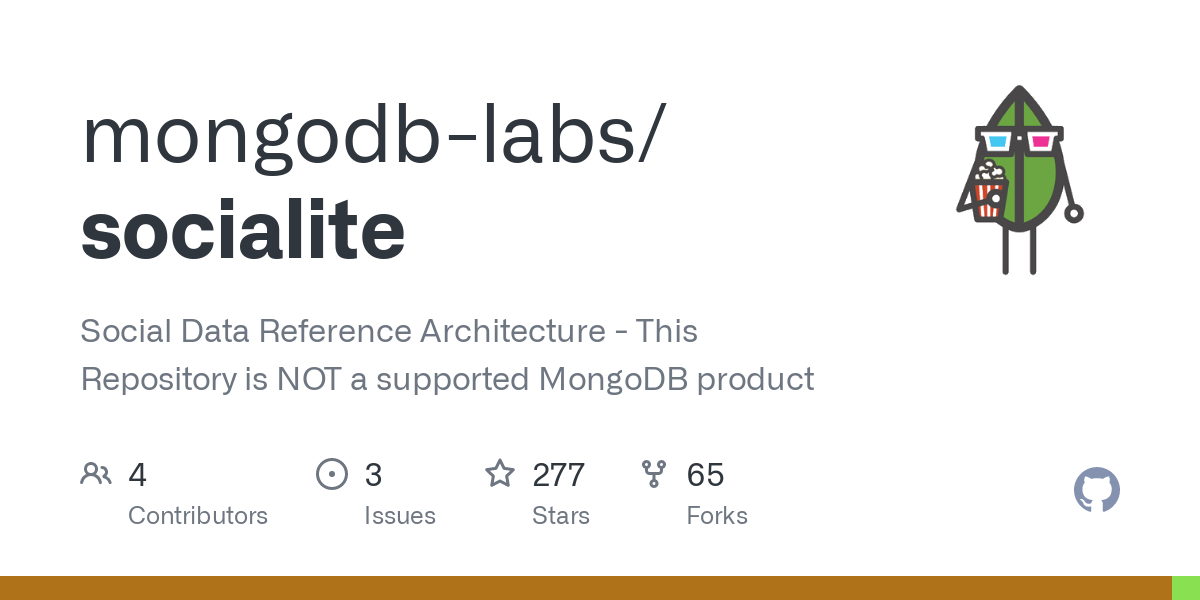Click the GitHub Octocat logo

click(x=1097, y=490)
